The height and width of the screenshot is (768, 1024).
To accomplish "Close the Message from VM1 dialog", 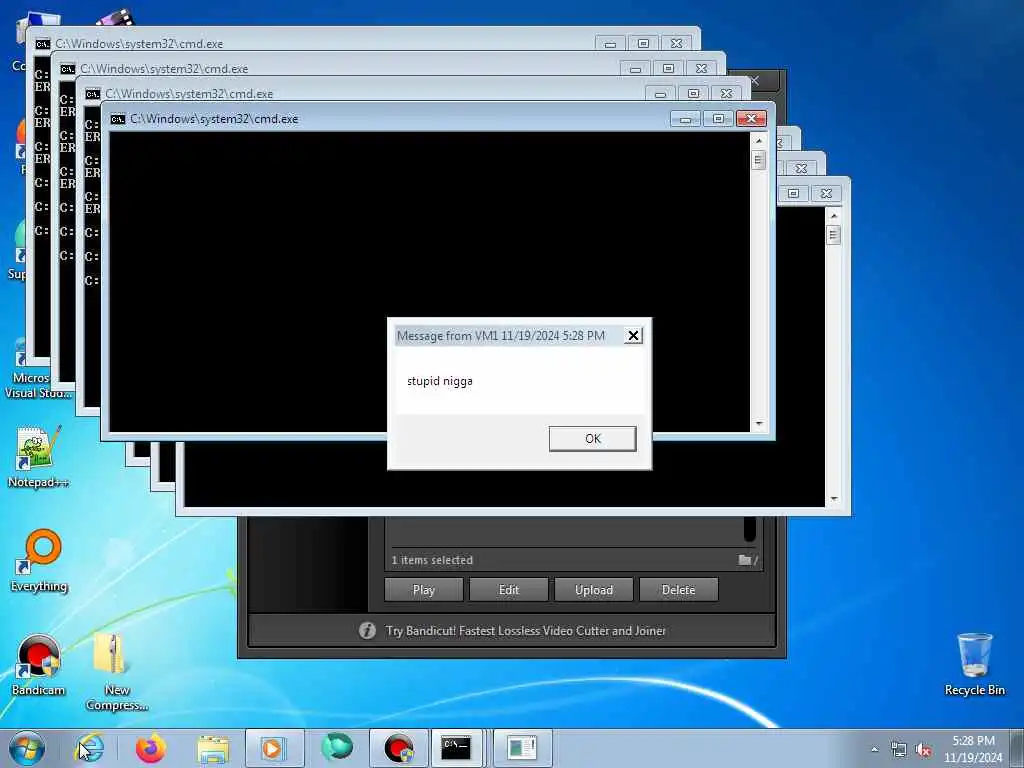I will pos(633,336).
